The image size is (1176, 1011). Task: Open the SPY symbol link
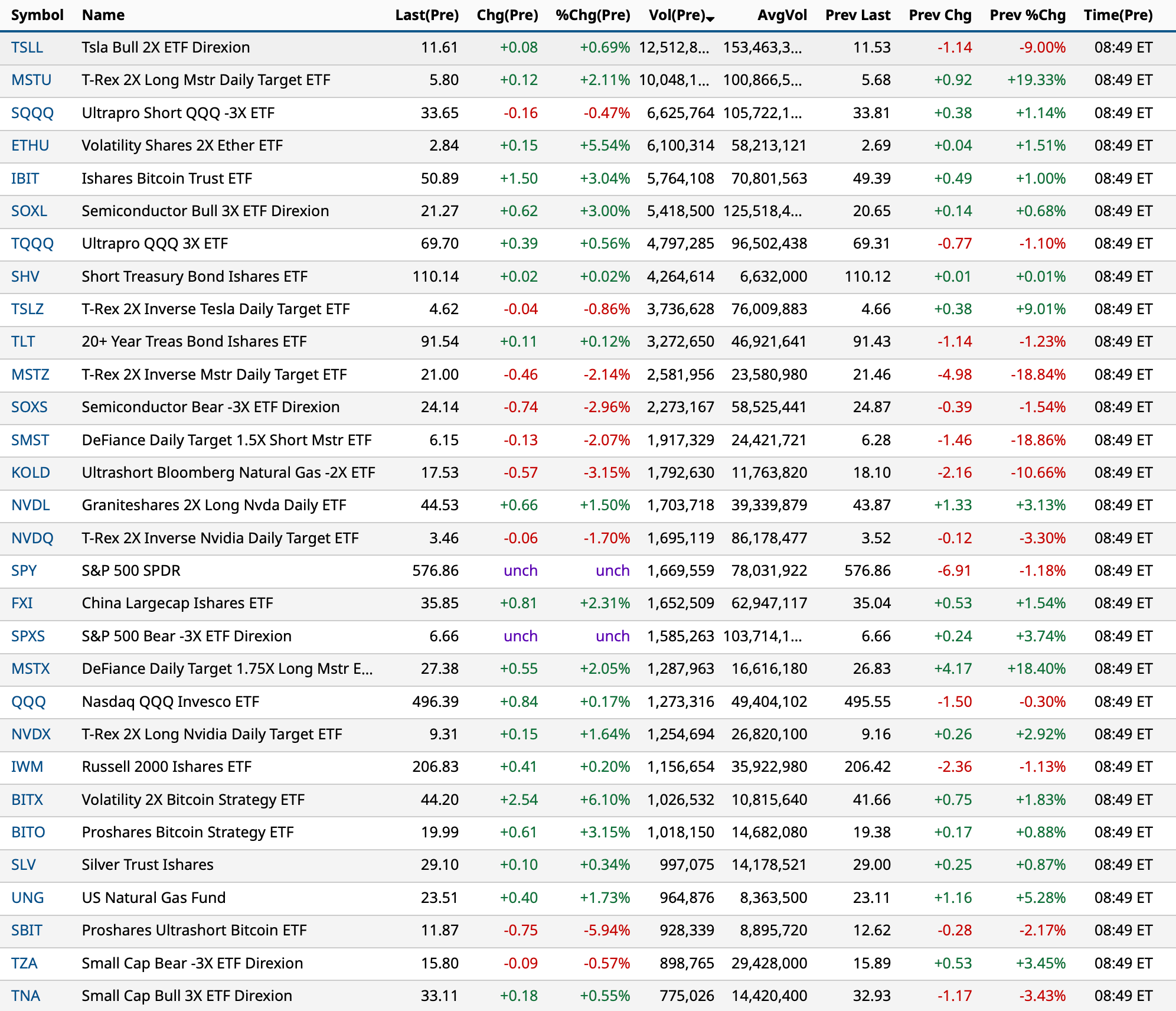(24, 570)
